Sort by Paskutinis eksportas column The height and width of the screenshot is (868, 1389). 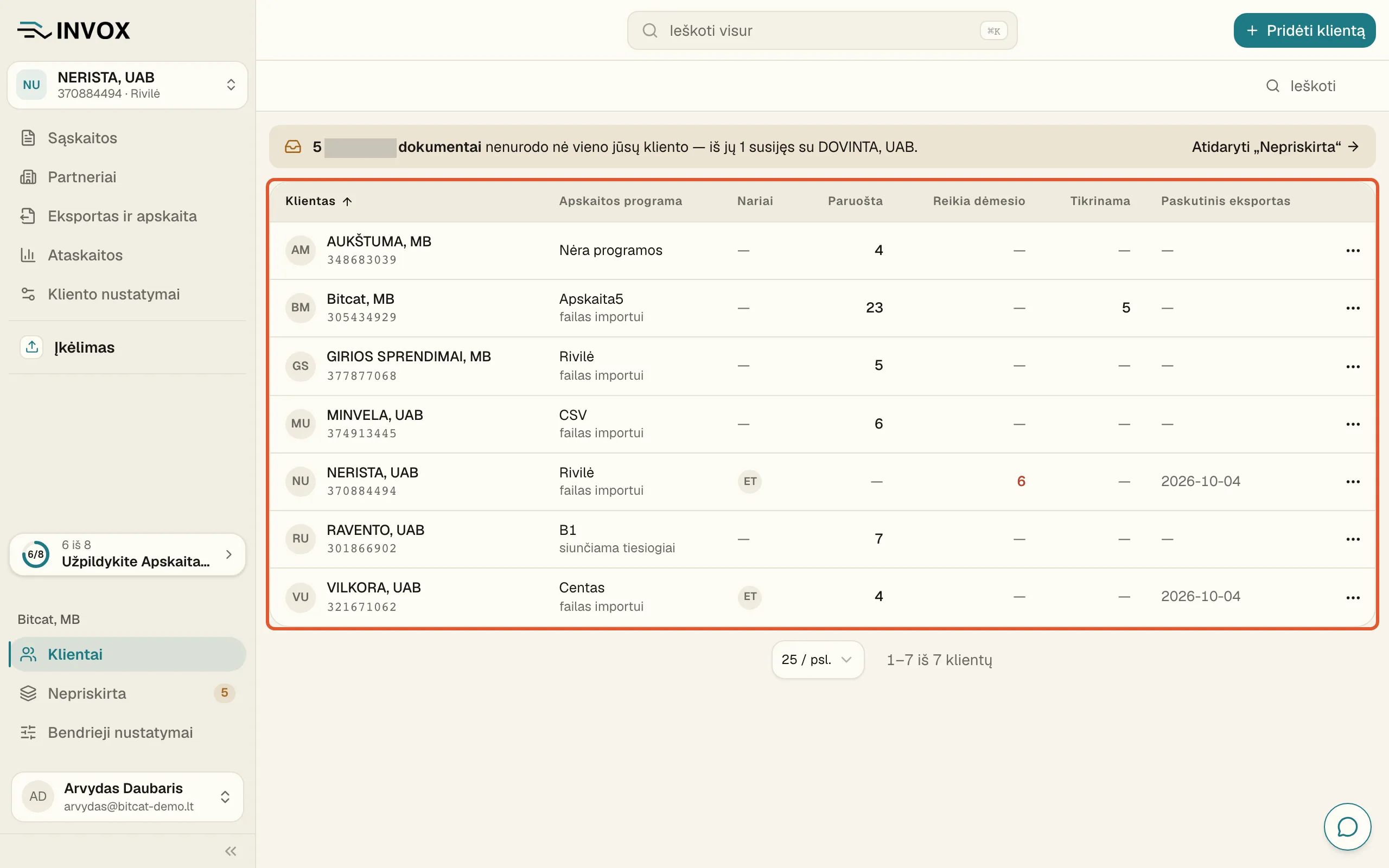pyautogui.click(x=1225, y=201)
